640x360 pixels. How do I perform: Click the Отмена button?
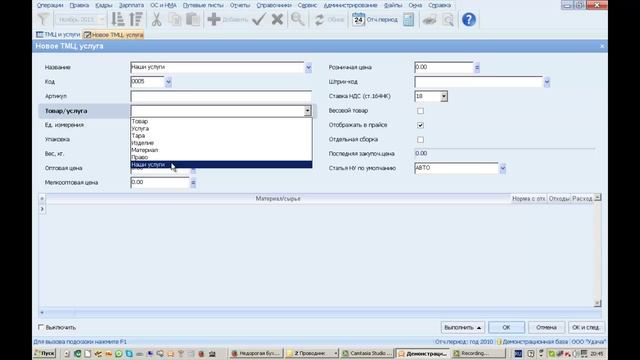(x=546, y=327)
